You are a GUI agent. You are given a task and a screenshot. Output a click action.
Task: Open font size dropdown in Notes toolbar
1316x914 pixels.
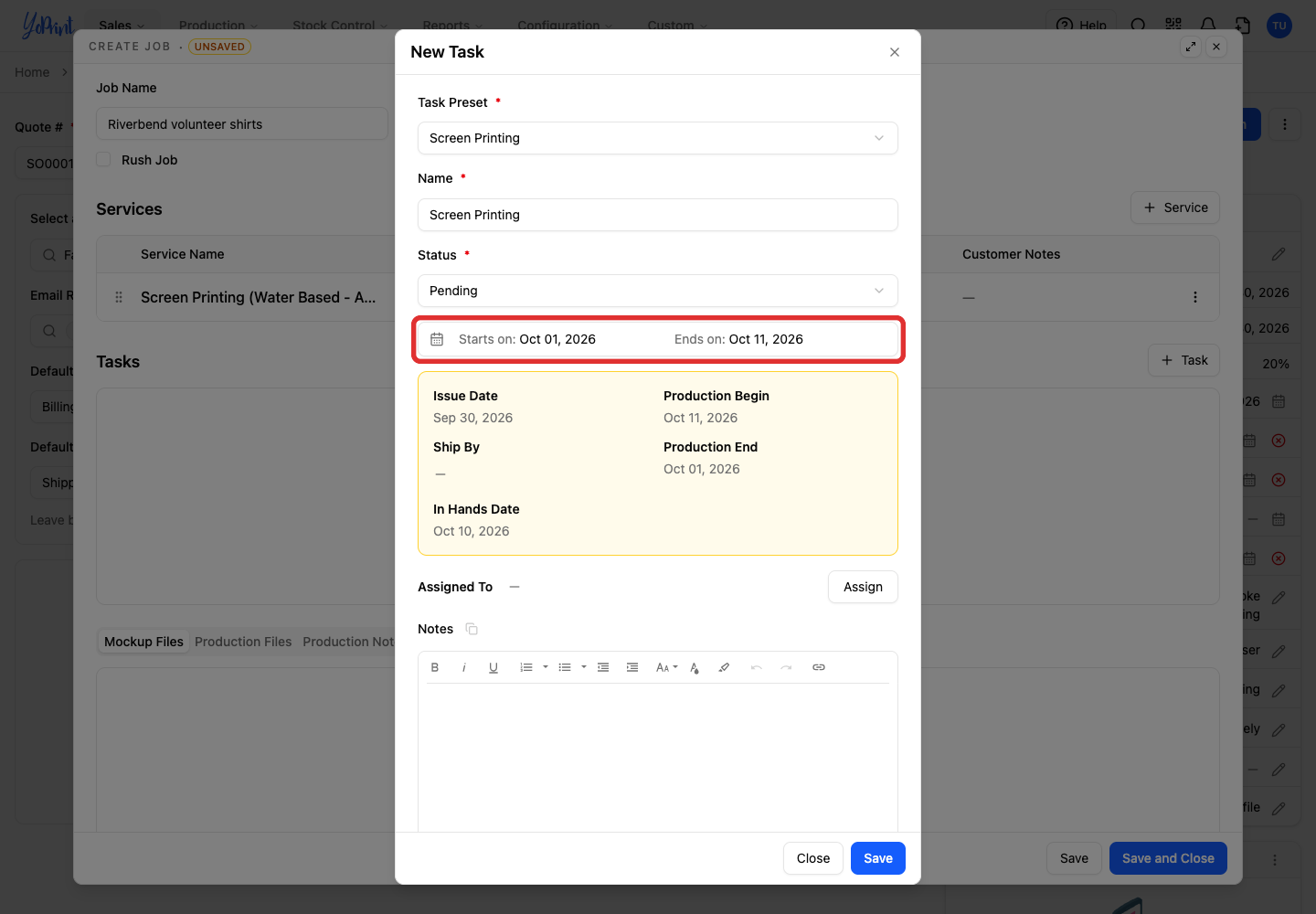[667, 667]
